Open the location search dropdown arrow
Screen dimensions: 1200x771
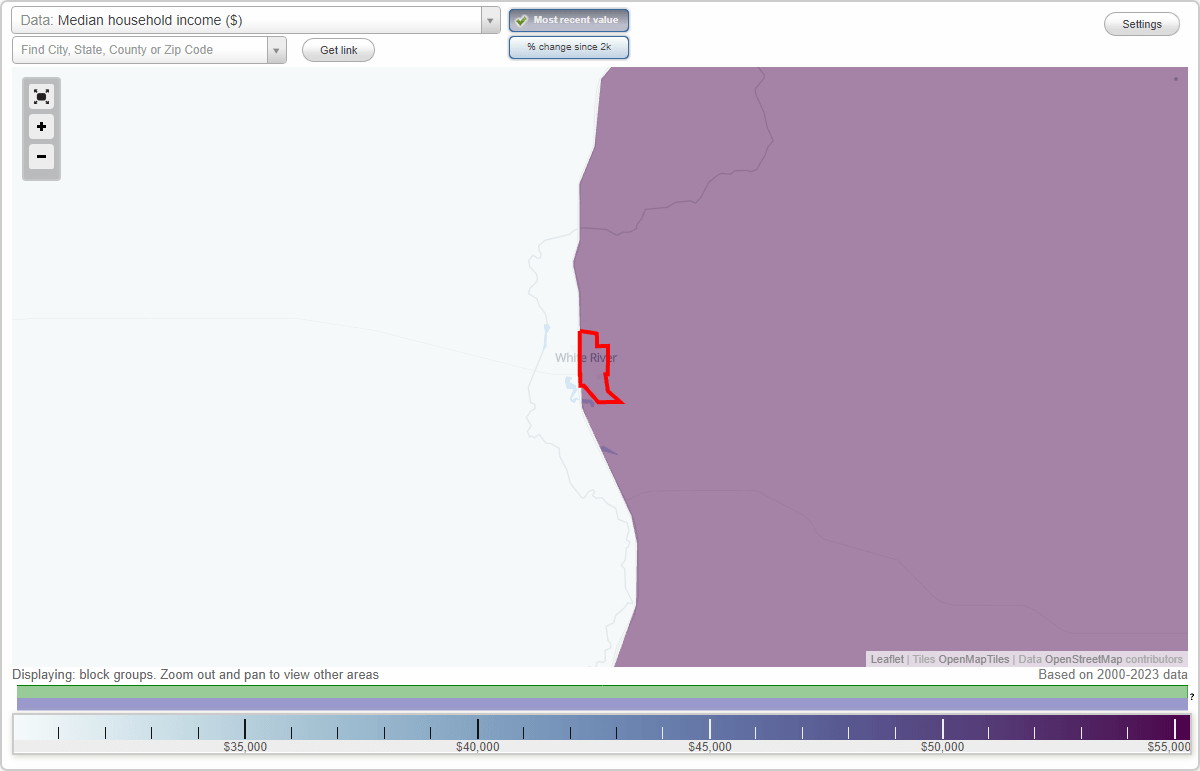click(276, 49)
